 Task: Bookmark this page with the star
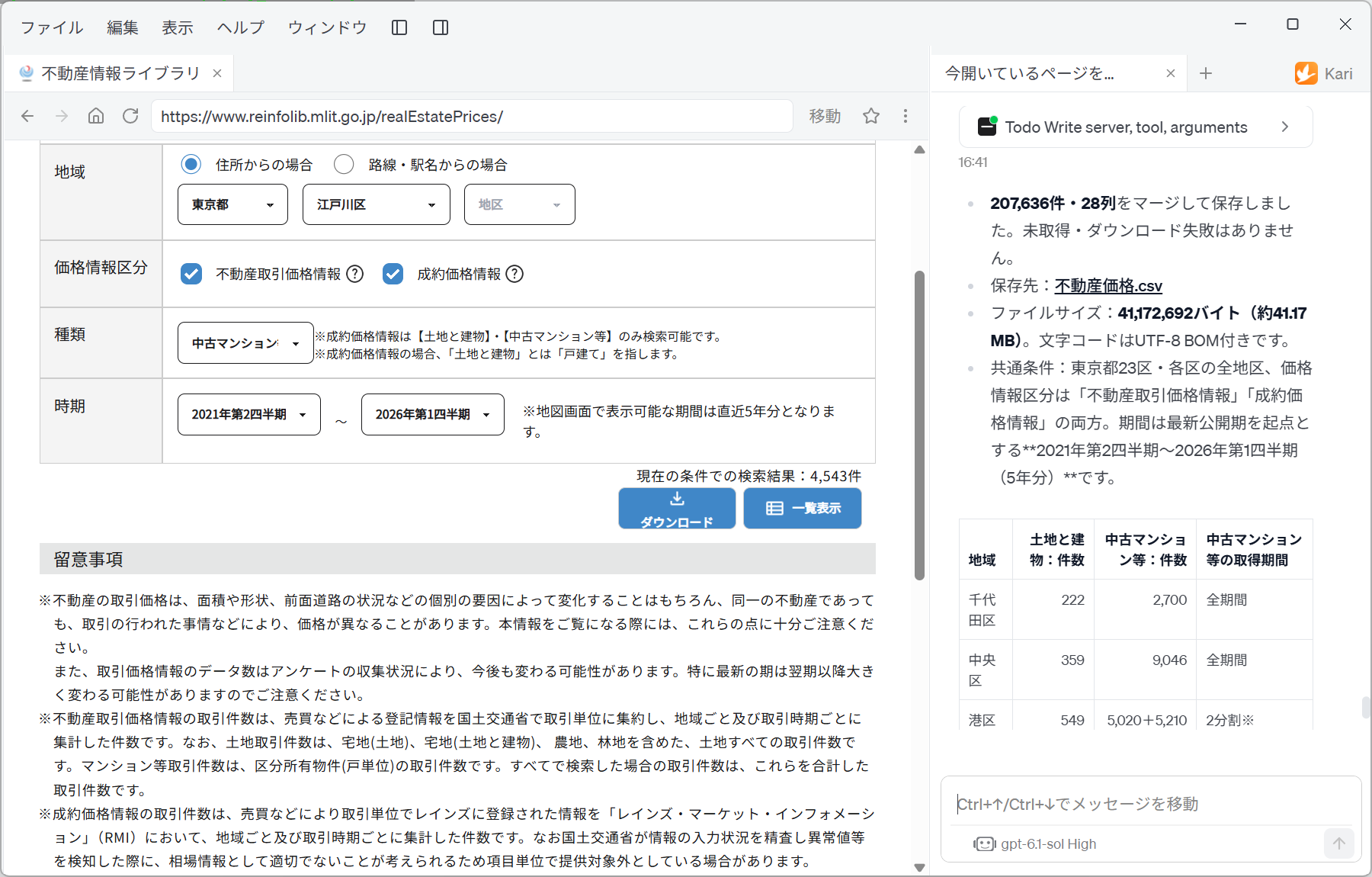871,116
